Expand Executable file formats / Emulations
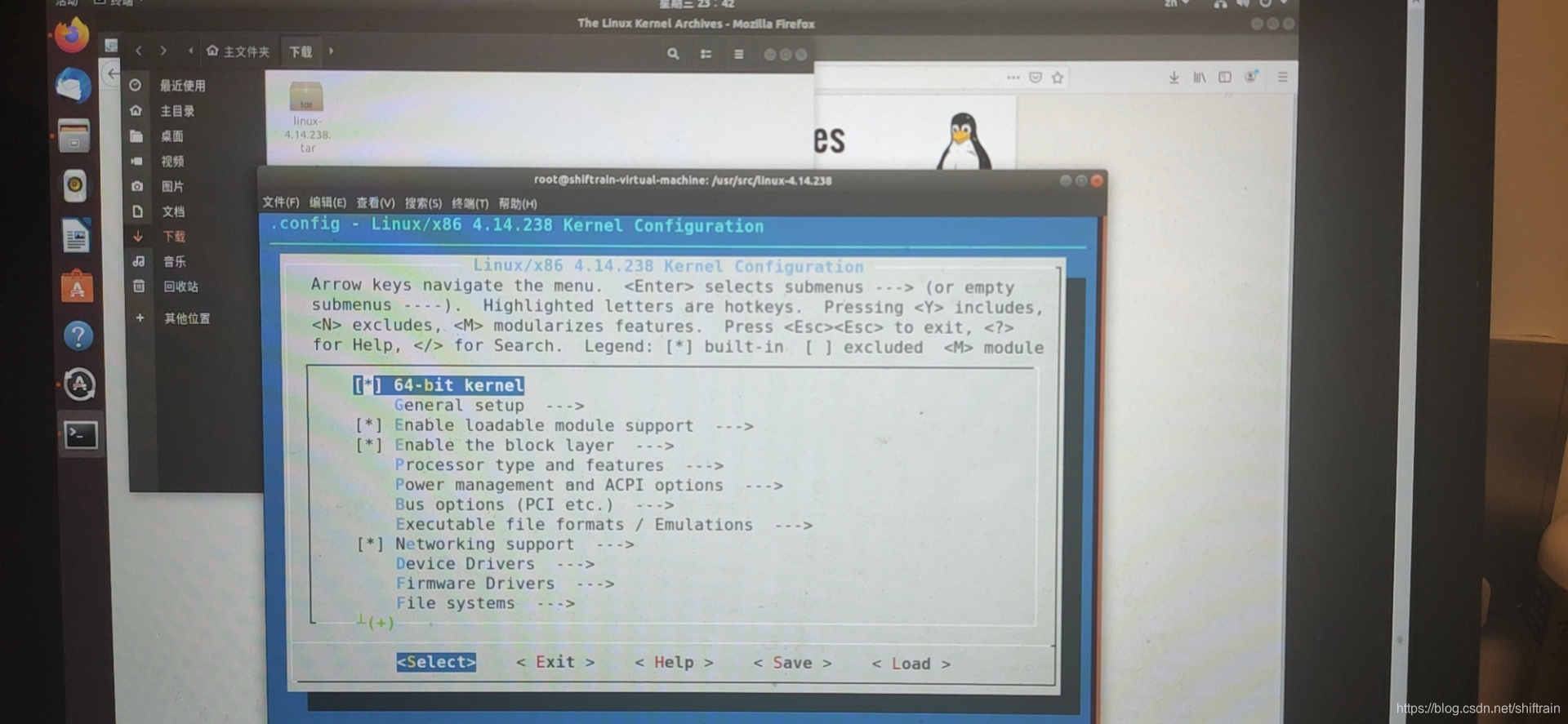 pyautogui.click(x=604, y=525)
